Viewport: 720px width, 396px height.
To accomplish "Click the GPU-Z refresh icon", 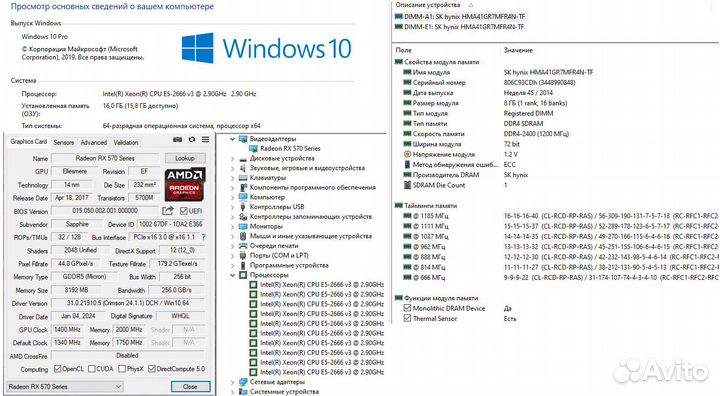I will click(x=192, y=140).
